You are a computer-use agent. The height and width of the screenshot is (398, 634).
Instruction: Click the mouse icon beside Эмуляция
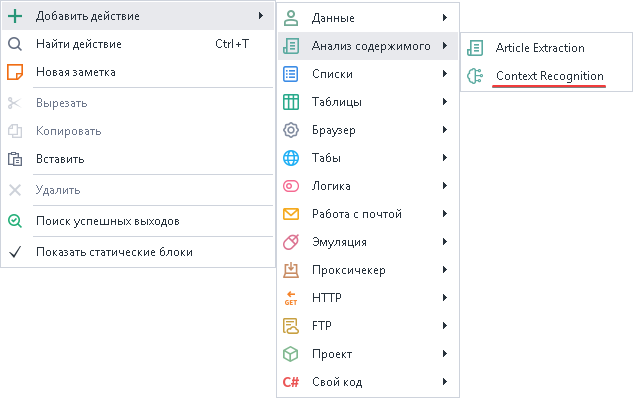(x=291, y=242)
